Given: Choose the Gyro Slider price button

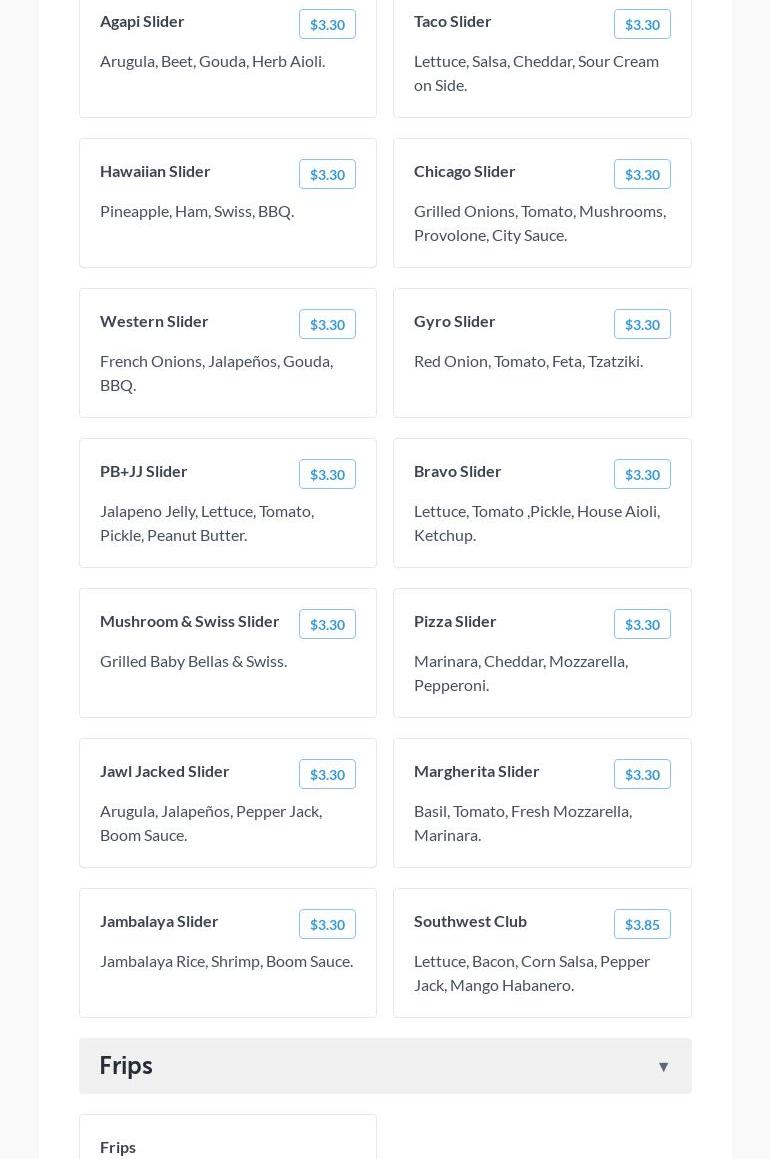Looking at the screenshot, I should point(642,324).
